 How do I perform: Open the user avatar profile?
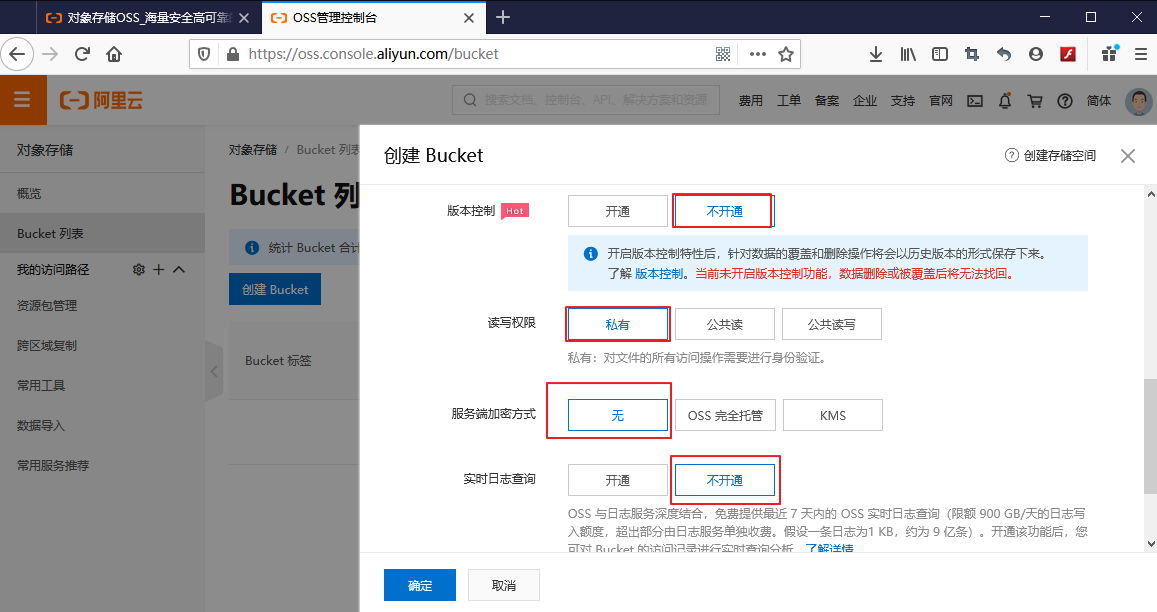pos(1139,101)
